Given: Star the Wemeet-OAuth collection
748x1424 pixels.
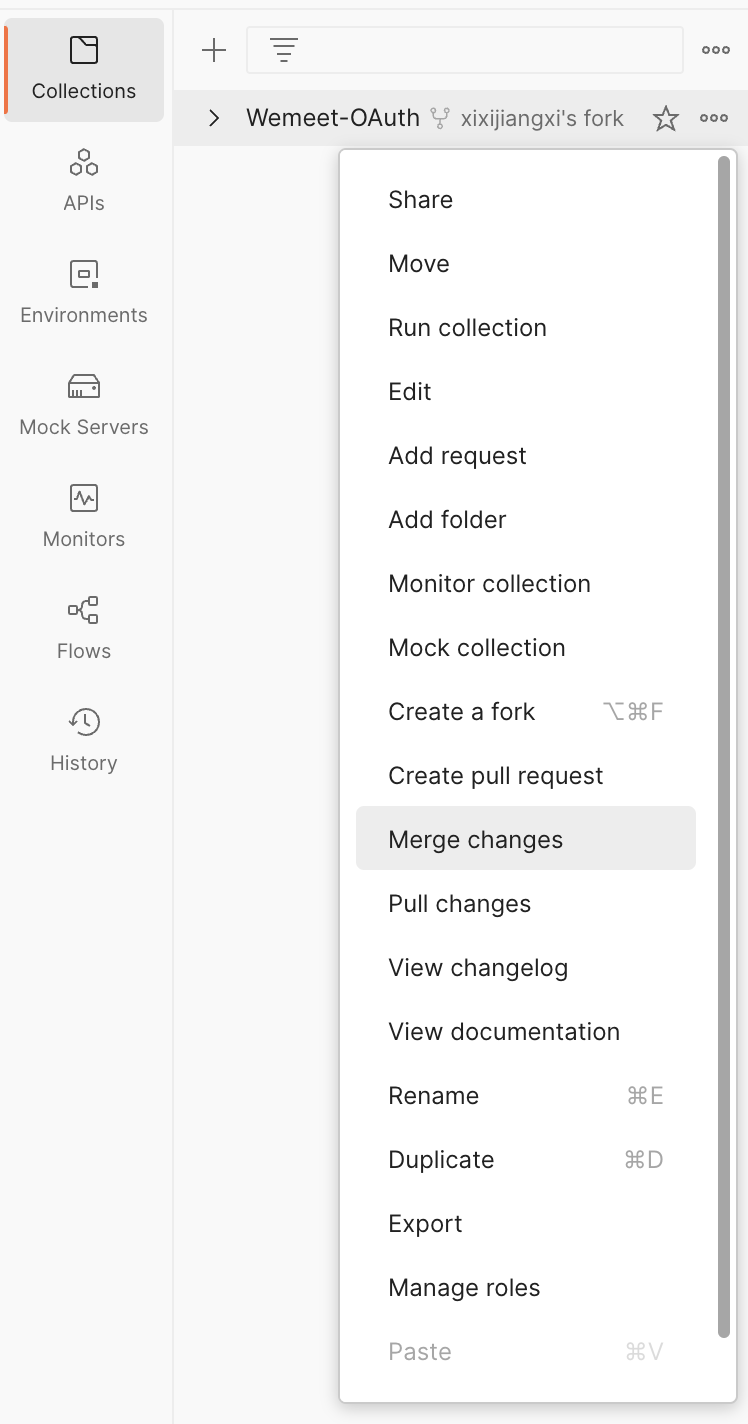Looking at the screenshot, I should point(666,119).
